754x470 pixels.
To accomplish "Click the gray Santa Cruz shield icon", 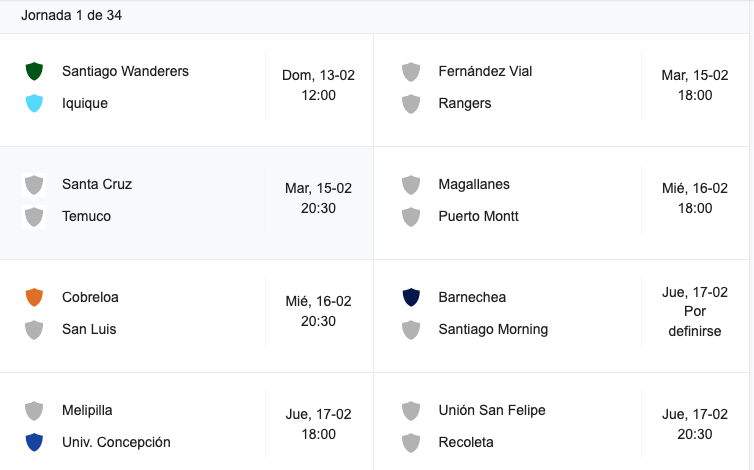I will tap(34, 184).
